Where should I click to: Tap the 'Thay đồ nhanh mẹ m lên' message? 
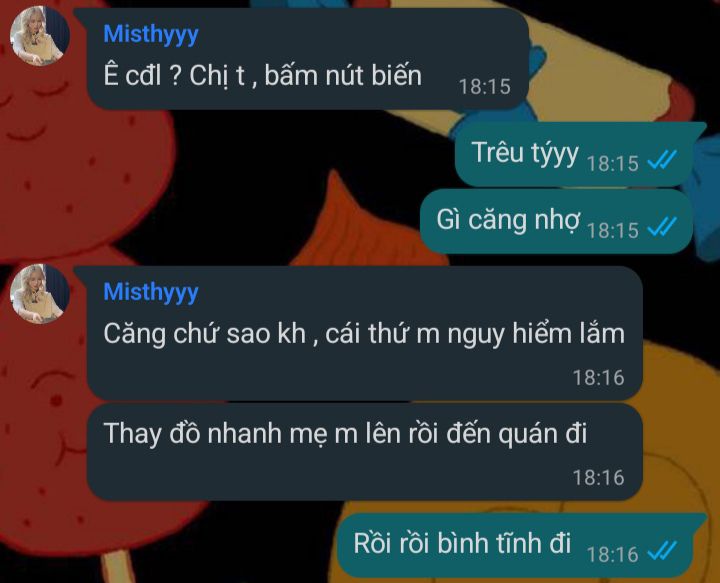(364, 452)
